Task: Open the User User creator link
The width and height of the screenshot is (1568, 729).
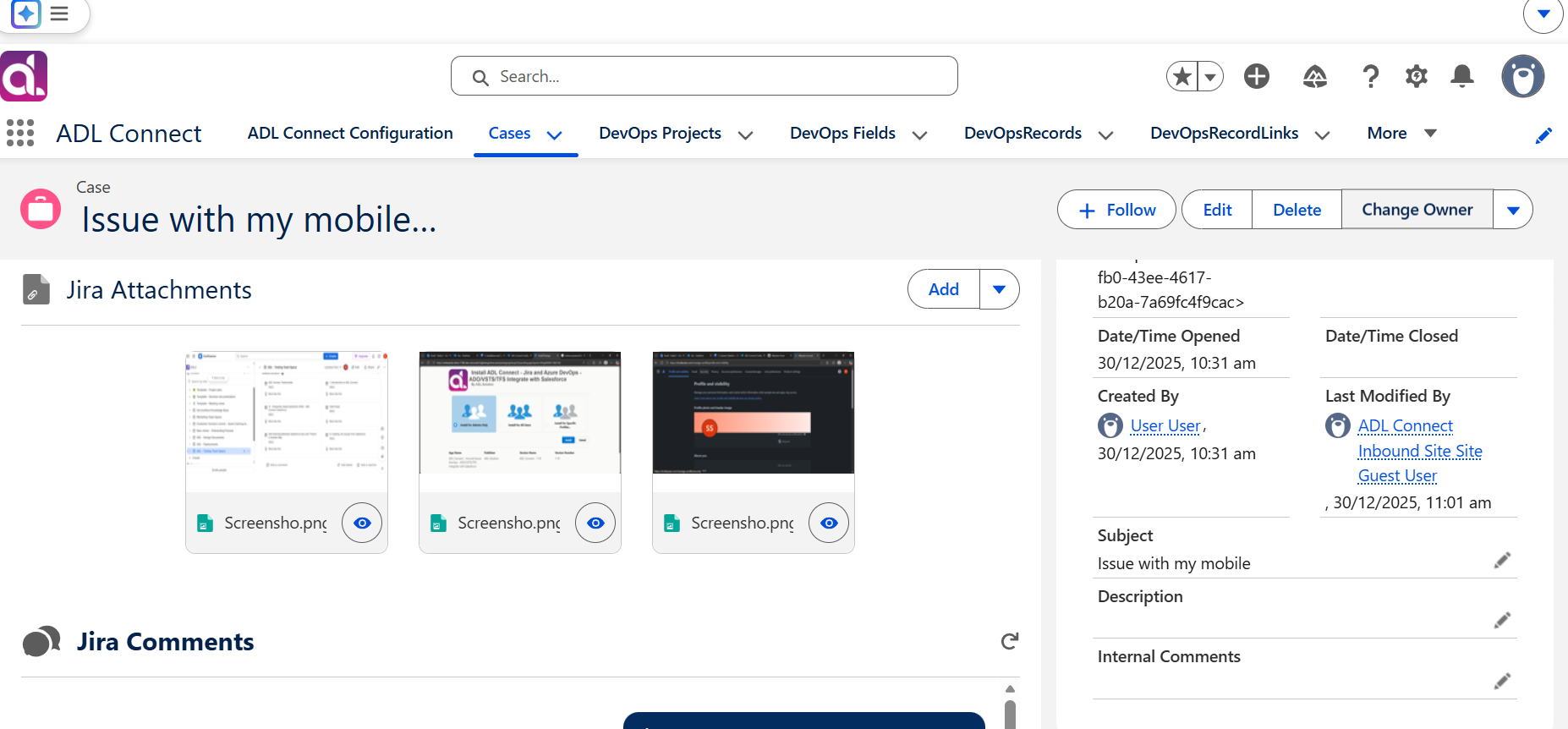Action: (x=1165, y=425)
